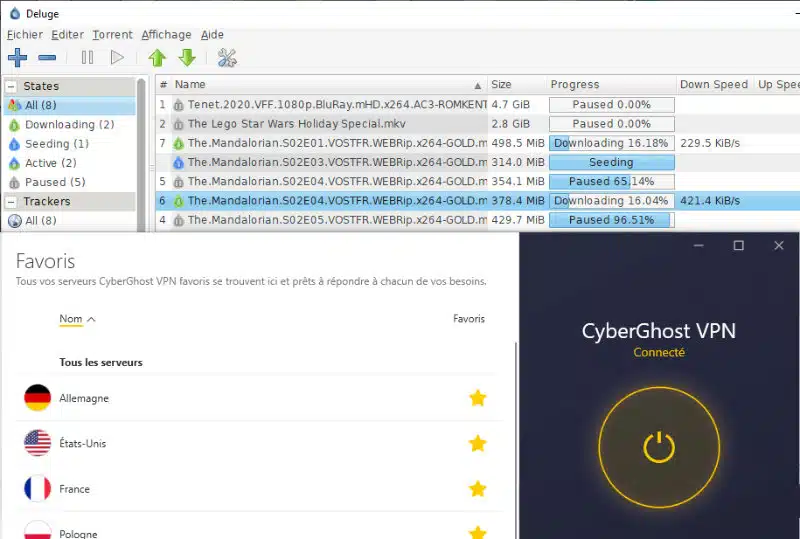Maximize the CyberGhost VPN window

[738, 246]
